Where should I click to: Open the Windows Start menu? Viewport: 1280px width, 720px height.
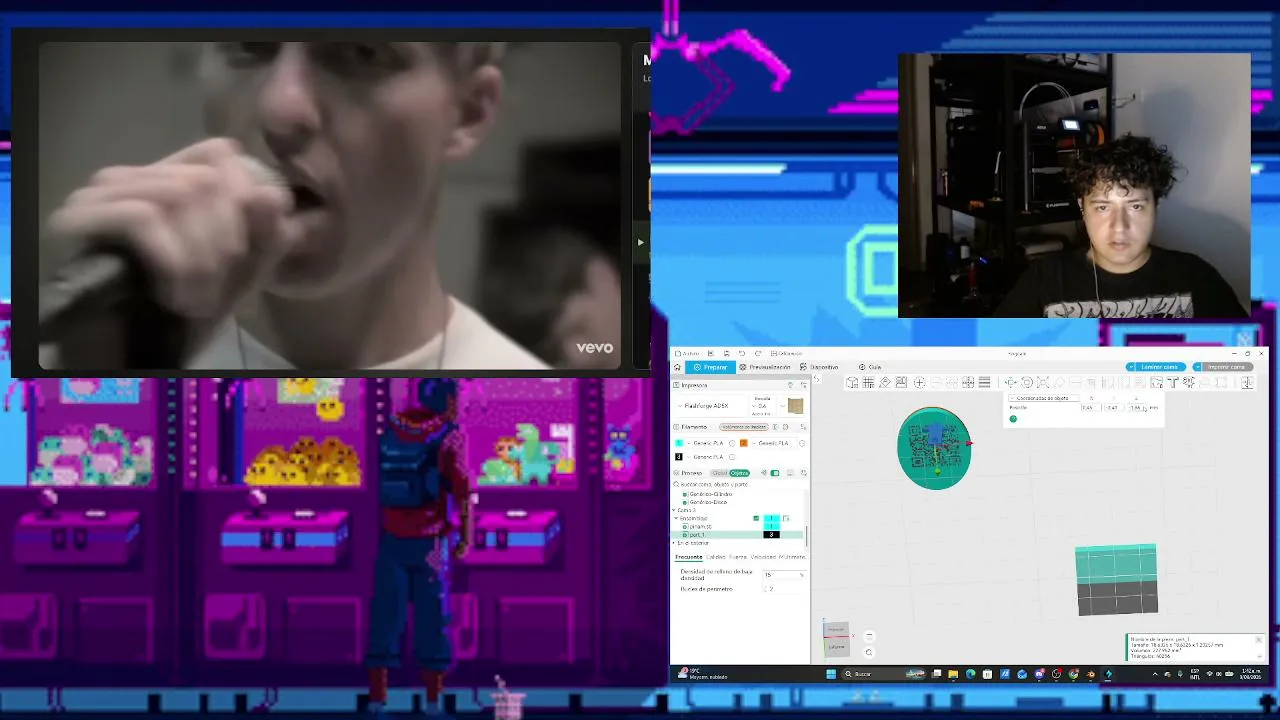[831, 674]
